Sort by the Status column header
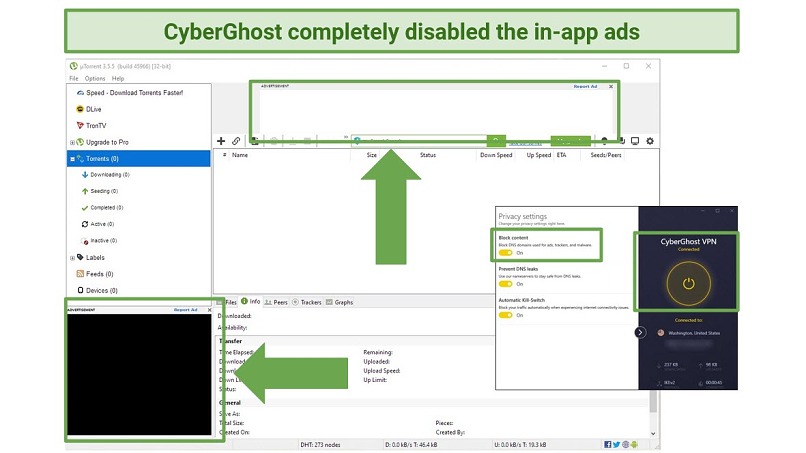The height and width of the screenshot is (453, 806). pyautogui.click(x=428, y=155)
